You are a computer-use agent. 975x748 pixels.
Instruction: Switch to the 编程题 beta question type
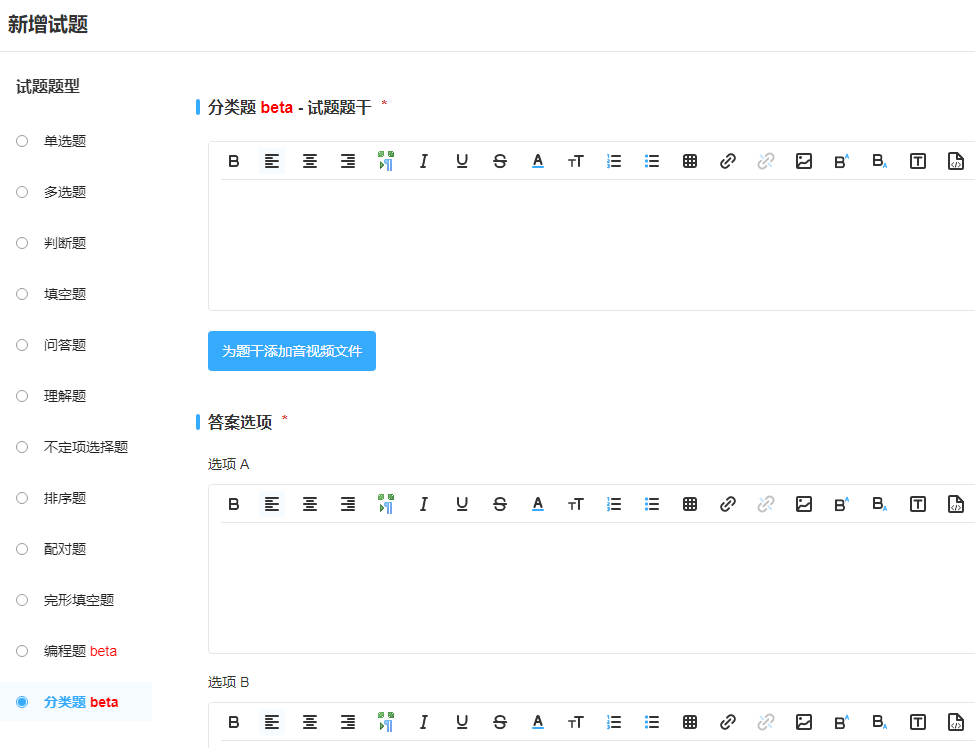(x=22, y=651)
